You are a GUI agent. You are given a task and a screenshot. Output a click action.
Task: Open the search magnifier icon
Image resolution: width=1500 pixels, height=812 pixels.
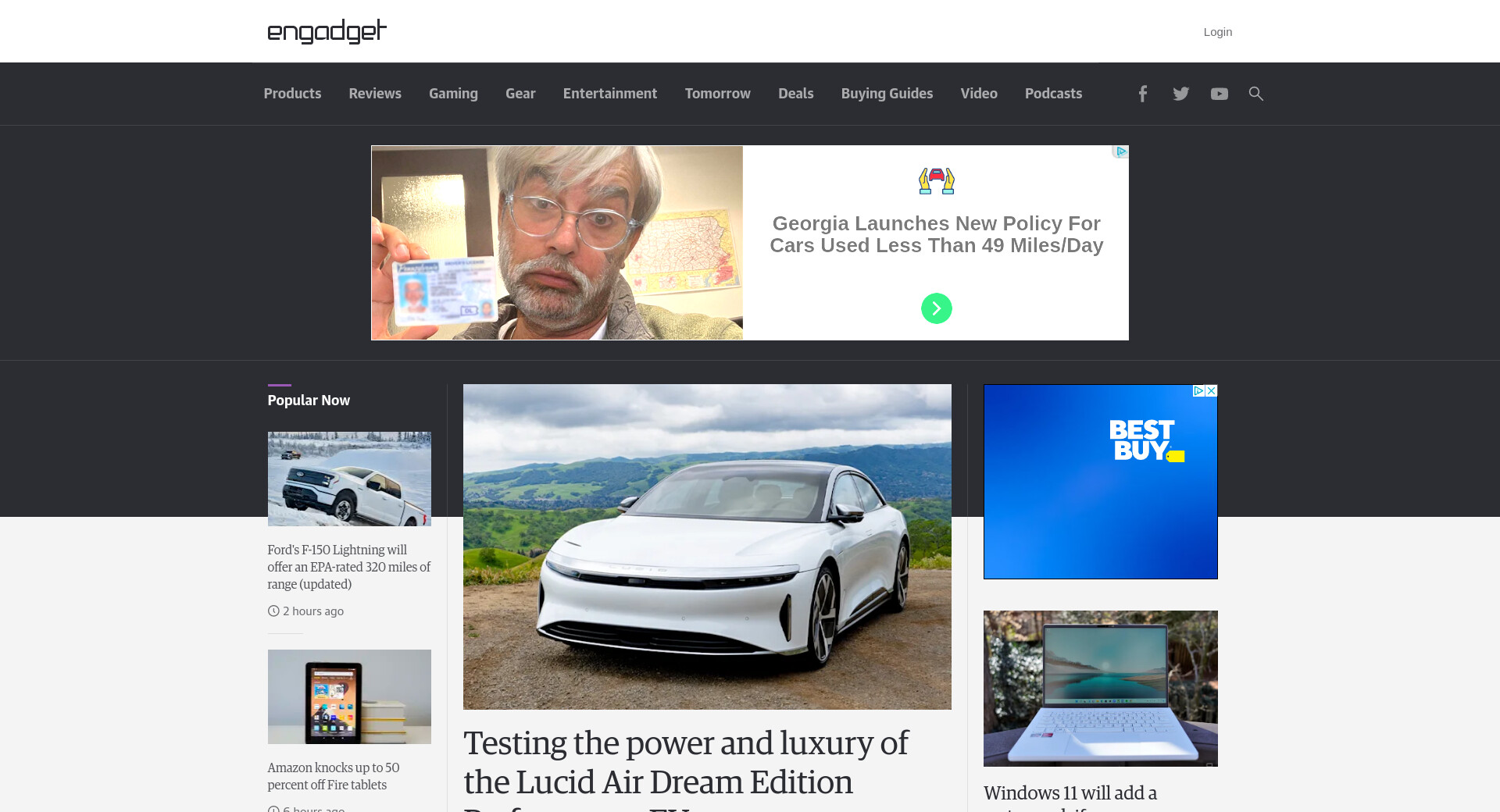click(x=1255, y=94)
